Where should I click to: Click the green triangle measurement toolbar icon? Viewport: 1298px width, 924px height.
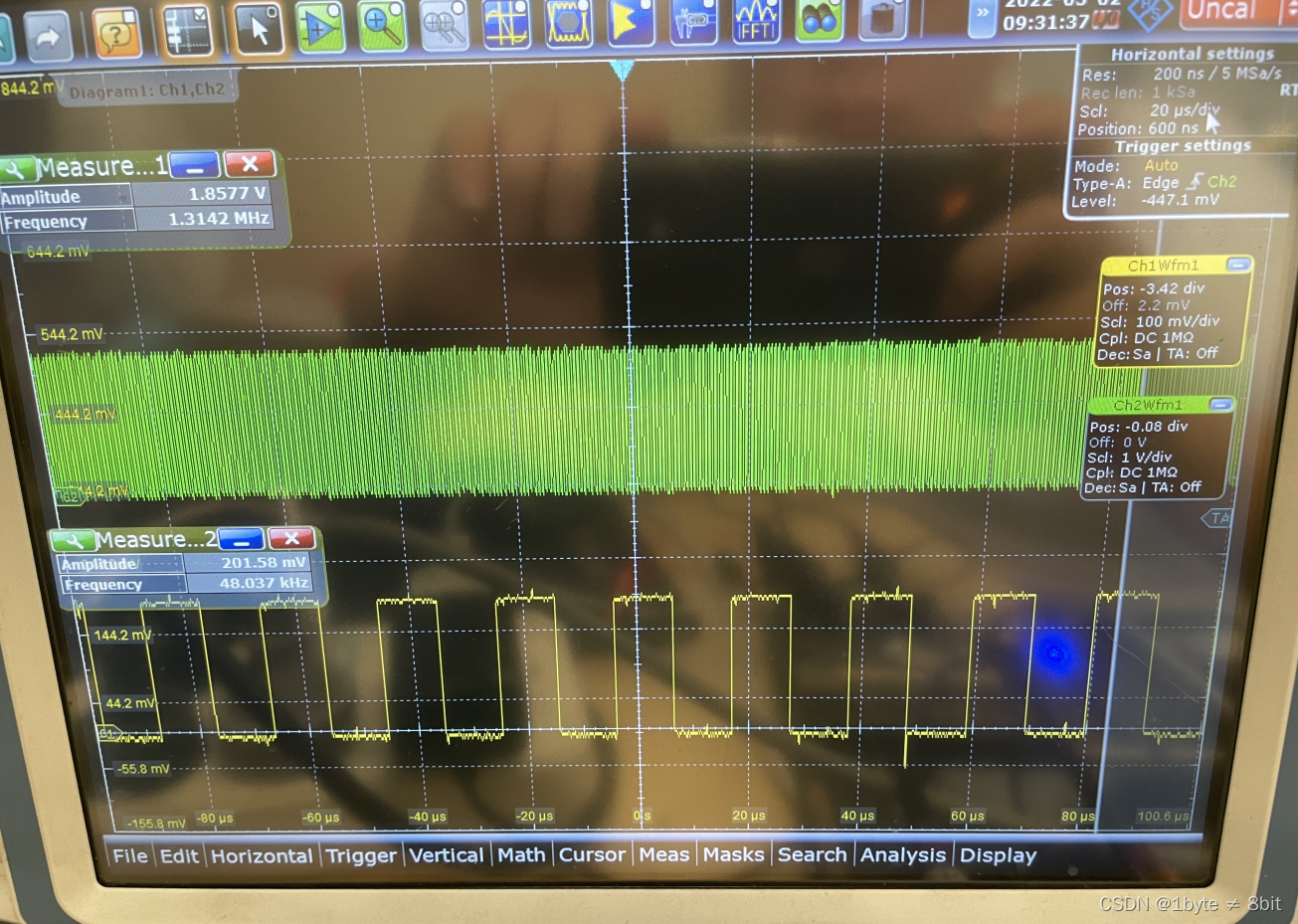pyautogui.click(x=320, y=27)
